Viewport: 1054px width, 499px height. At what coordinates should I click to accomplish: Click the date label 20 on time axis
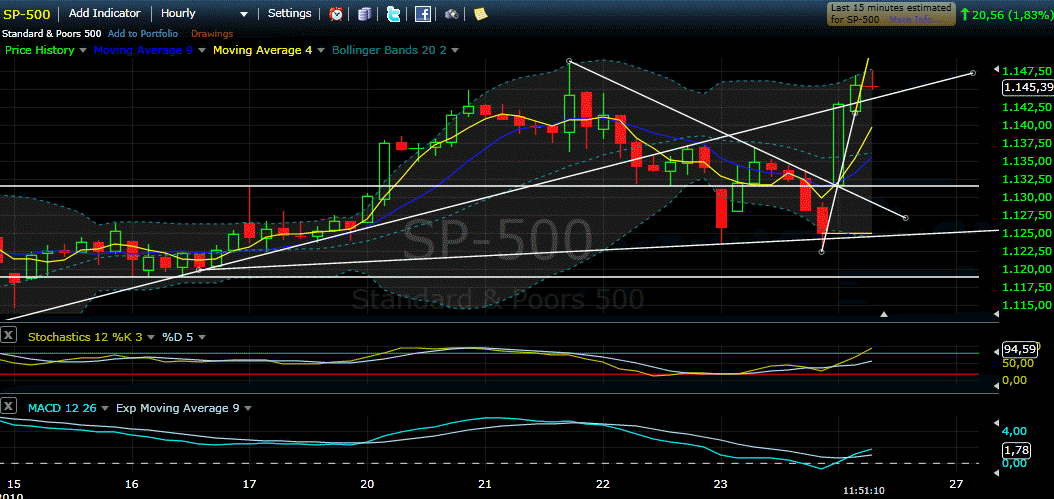(367, 484)
